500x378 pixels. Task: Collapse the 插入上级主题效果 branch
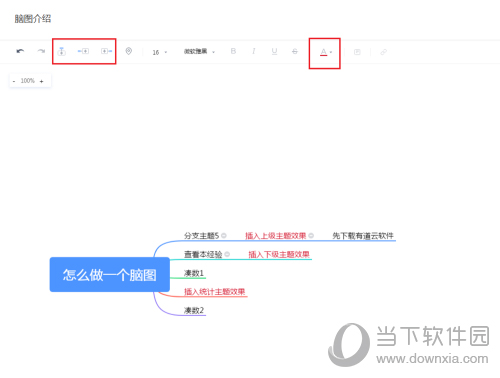[x=311, y=236]
